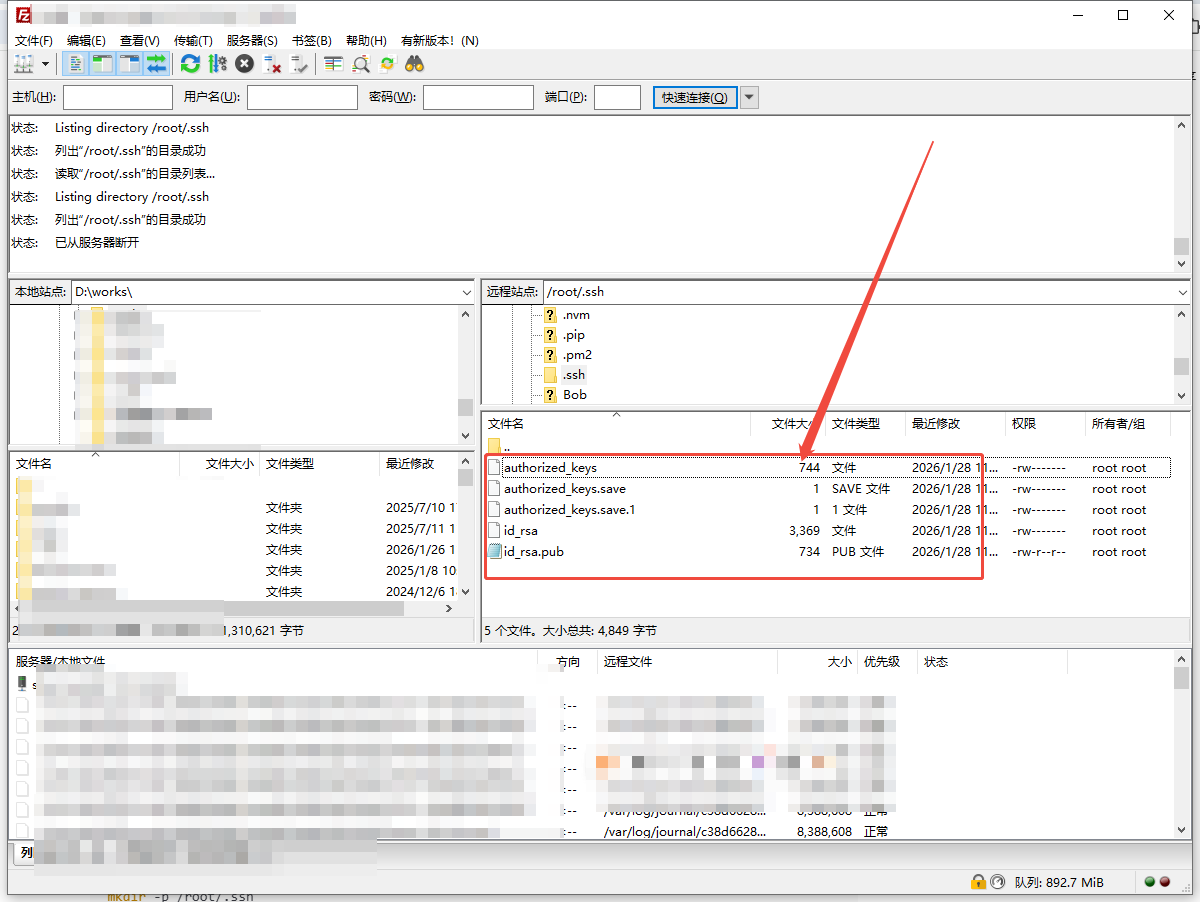
Task: Toggle the message log display
Action: coord(76,64)
